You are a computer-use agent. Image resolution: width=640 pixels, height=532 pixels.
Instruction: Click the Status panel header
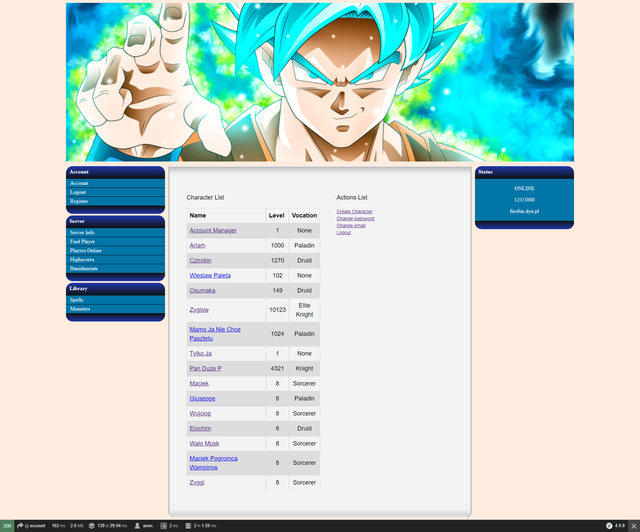(524, 172)
